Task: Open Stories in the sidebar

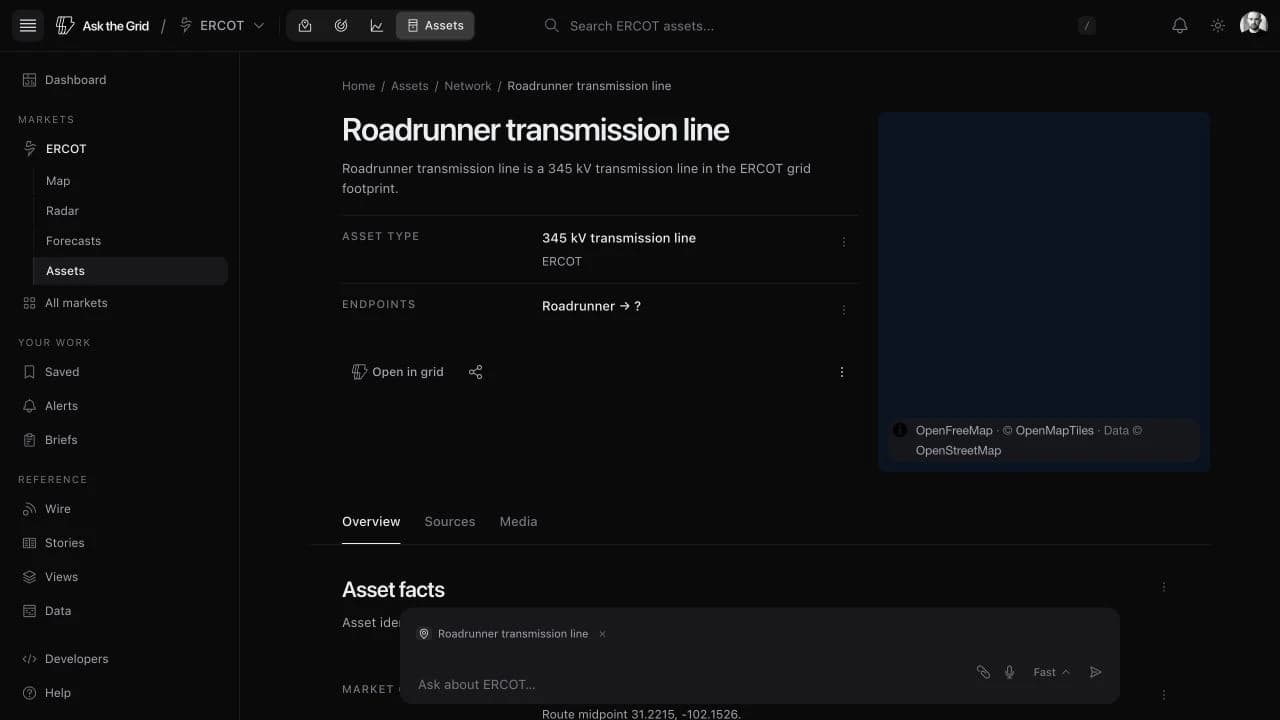Action: pos(120,543)
